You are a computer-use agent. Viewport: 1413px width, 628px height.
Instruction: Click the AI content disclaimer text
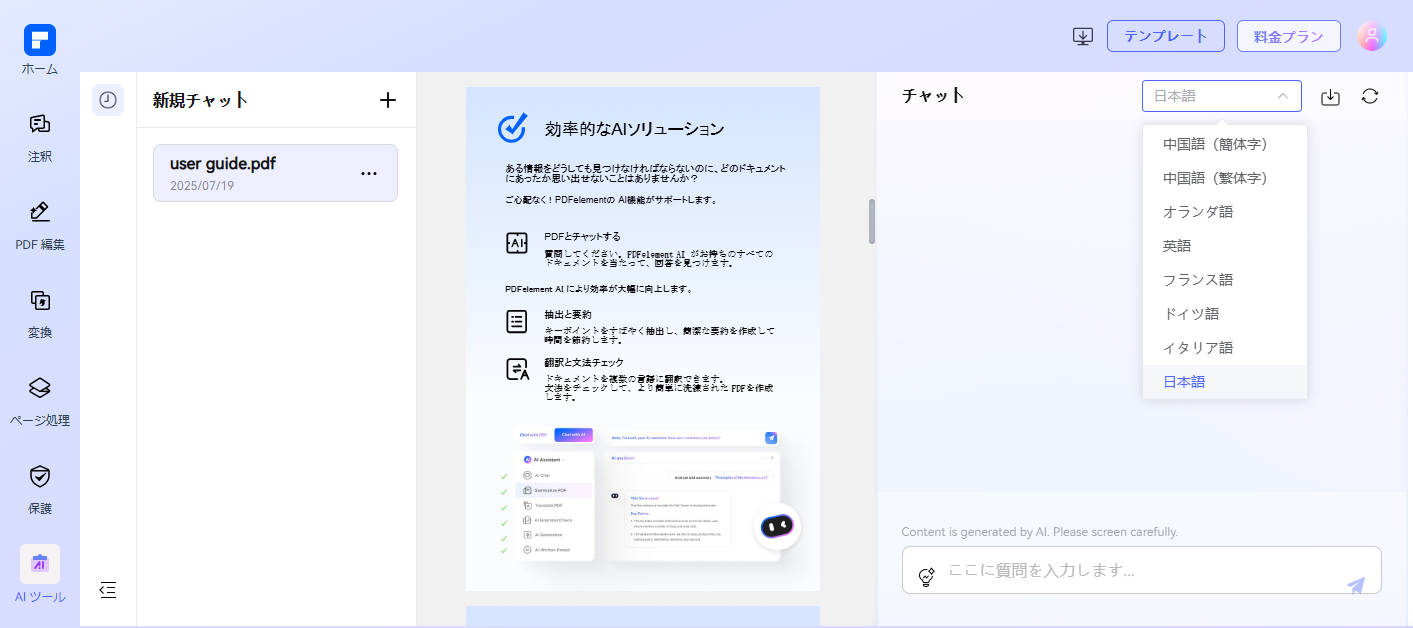click(1039, 532)
